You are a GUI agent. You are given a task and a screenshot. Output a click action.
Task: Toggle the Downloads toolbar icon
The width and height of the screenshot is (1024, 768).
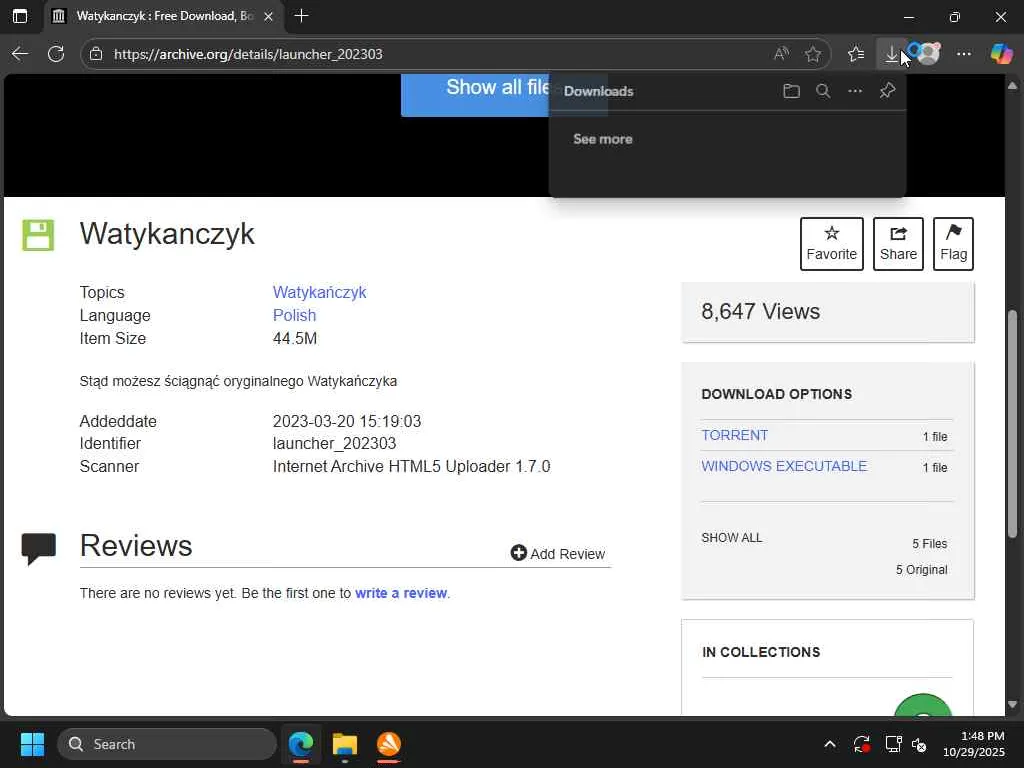coord(891,54)
